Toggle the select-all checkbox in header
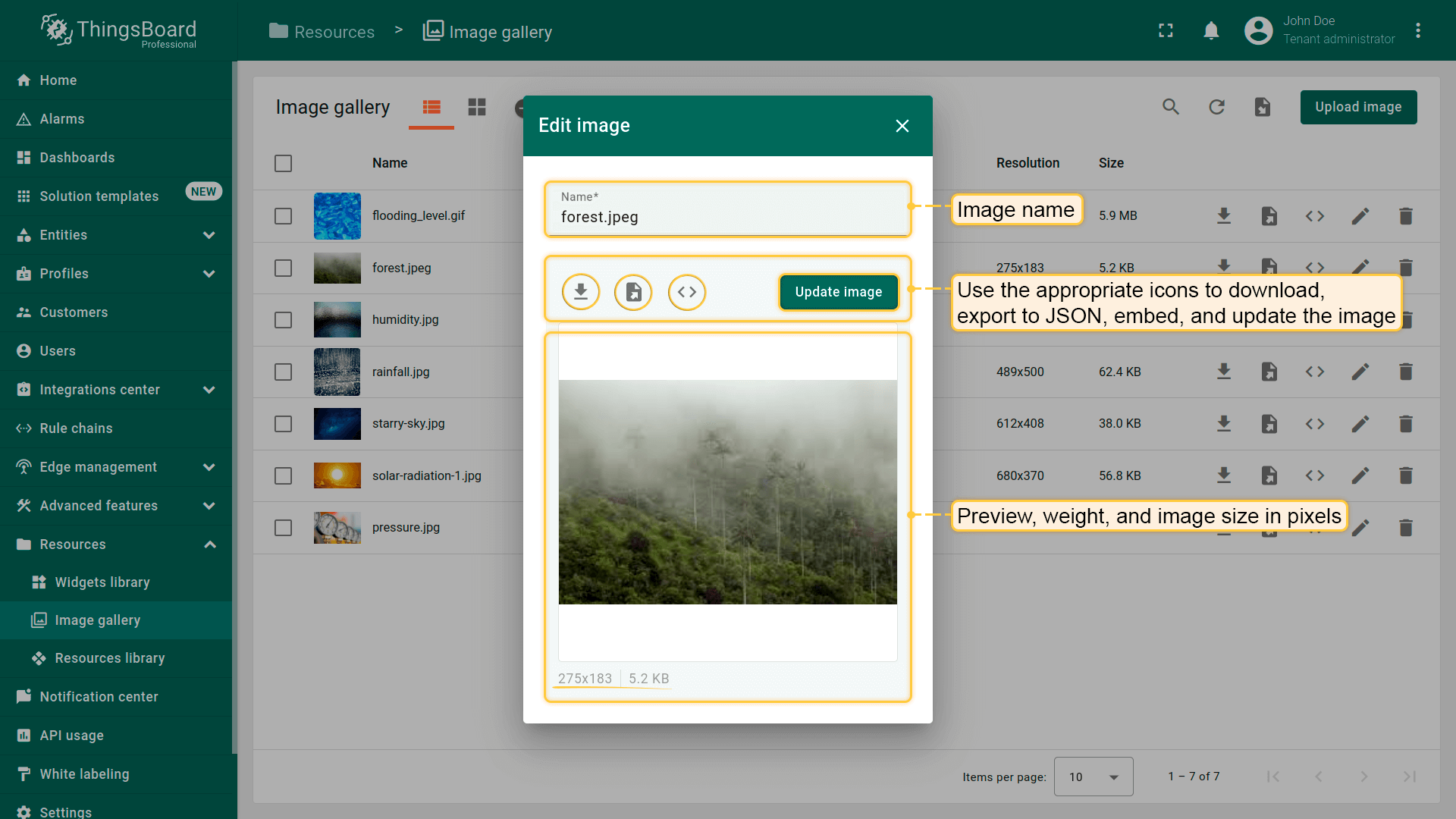Image resolution: width=1456 pixels, height=819 pixels. tap(283, 163)
